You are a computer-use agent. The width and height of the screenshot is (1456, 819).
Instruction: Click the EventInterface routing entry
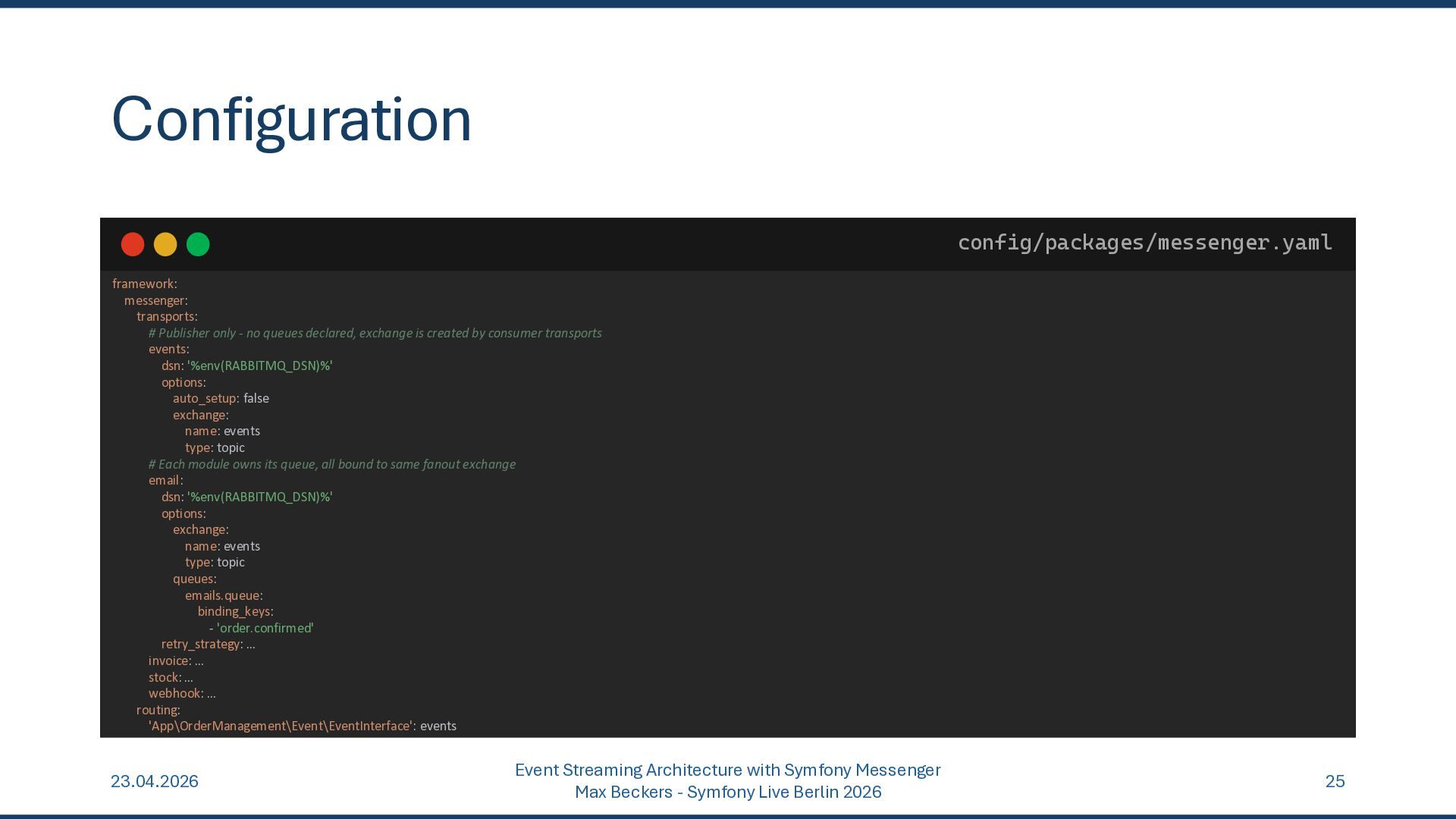point(302,726)
